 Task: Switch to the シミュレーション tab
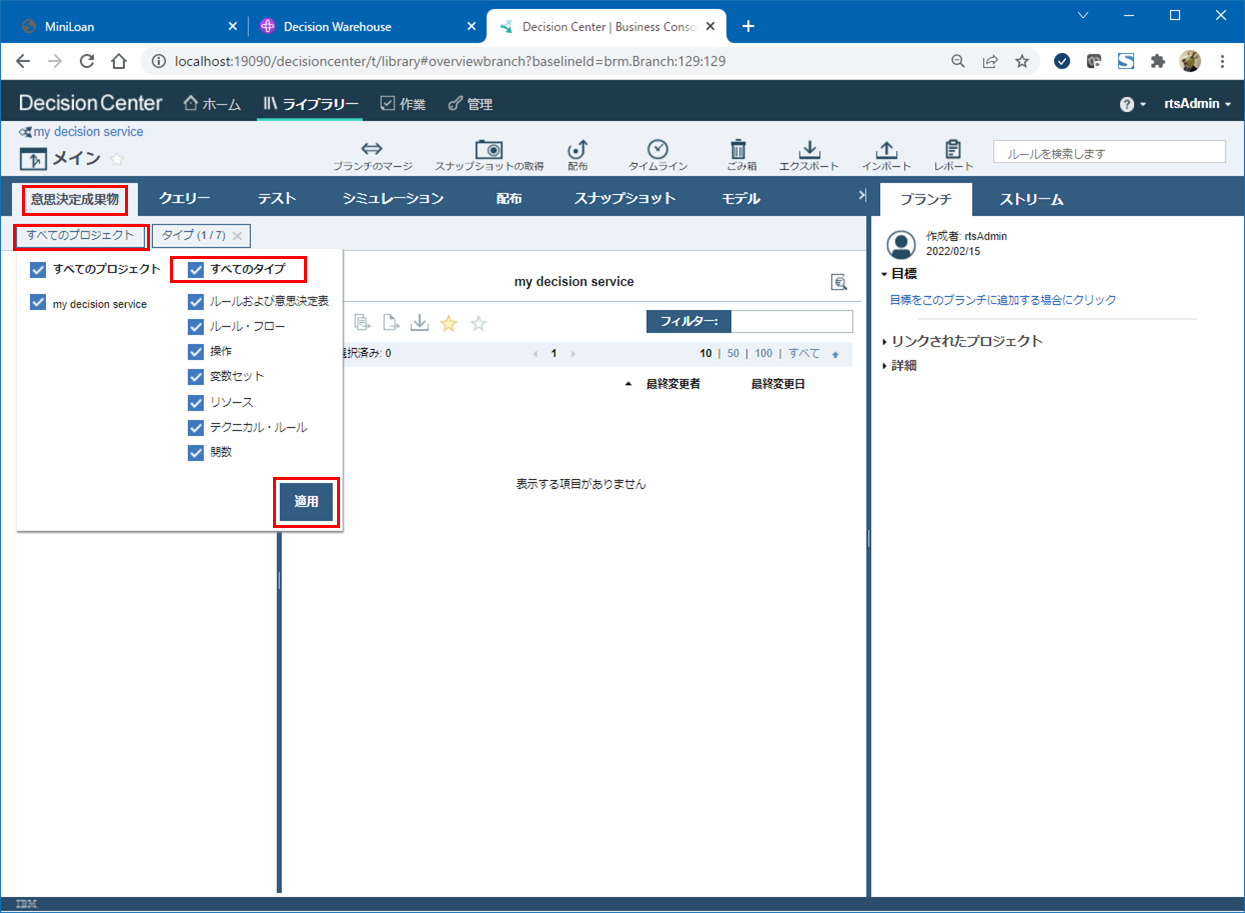pyautogui.click(x=393, y=199)
